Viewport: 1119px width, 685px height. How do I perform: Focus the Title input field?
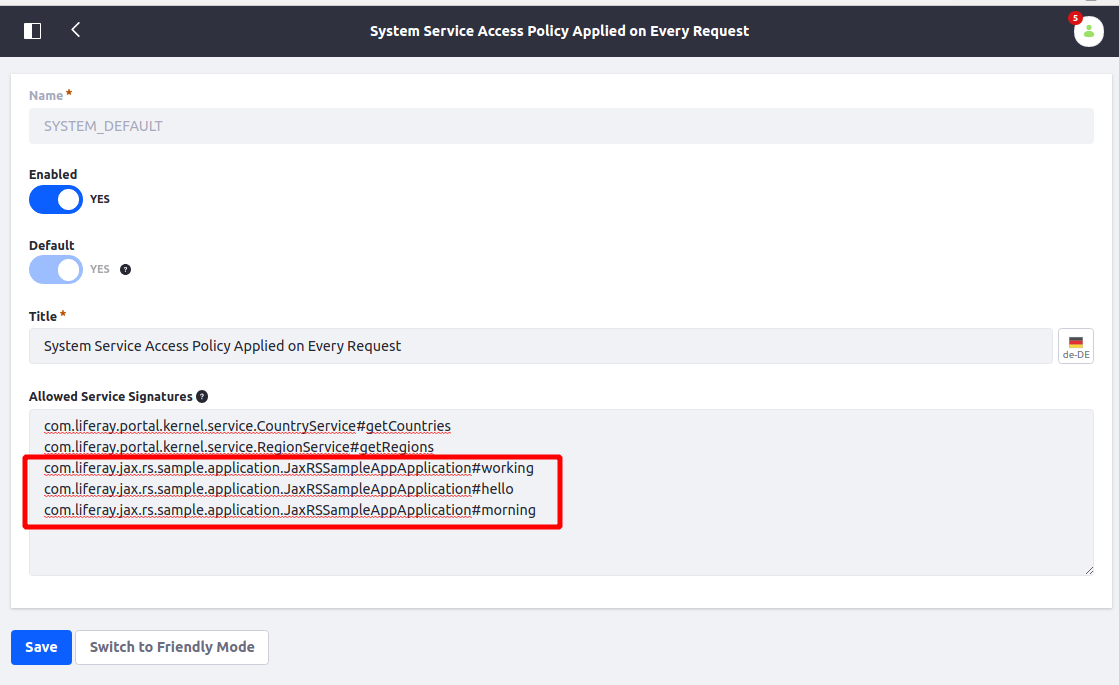(x=541, y=346)
